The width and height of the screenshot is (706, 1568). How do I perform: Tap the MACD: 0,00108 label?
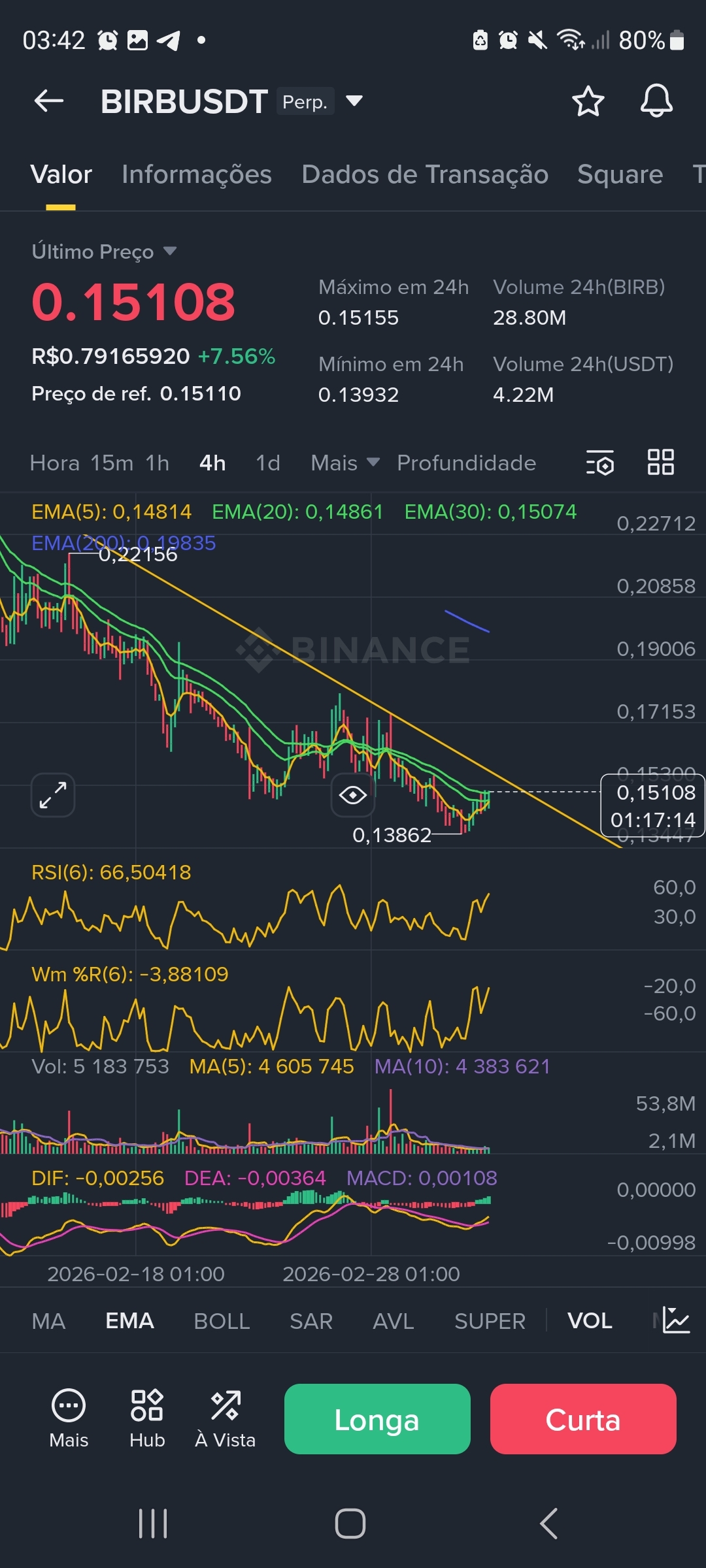click(x=422, y=1178)
